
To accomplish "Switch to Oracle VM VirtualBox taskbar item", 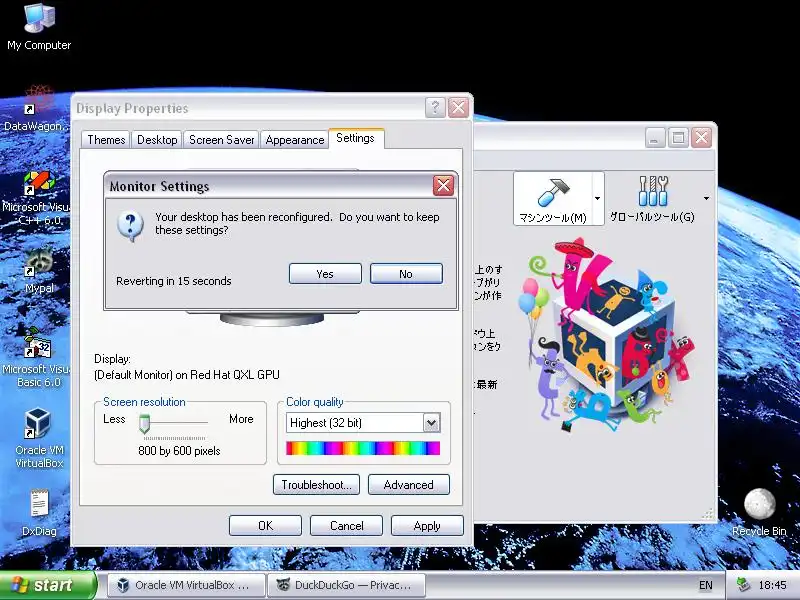I will [187, 585].
